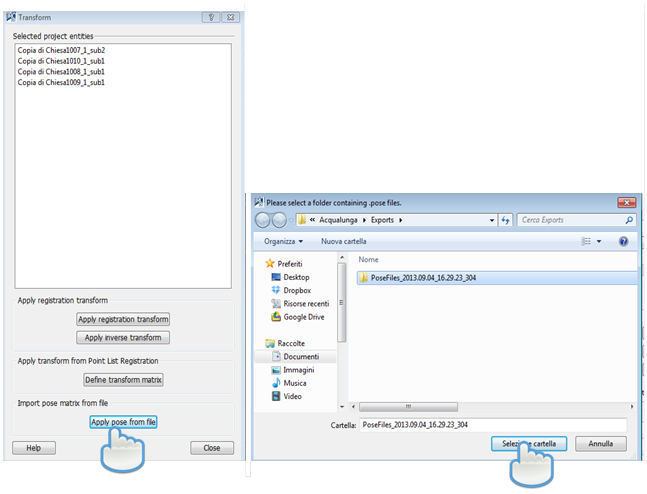Expand the view options dropdown arrow

[x=599, y=241]
